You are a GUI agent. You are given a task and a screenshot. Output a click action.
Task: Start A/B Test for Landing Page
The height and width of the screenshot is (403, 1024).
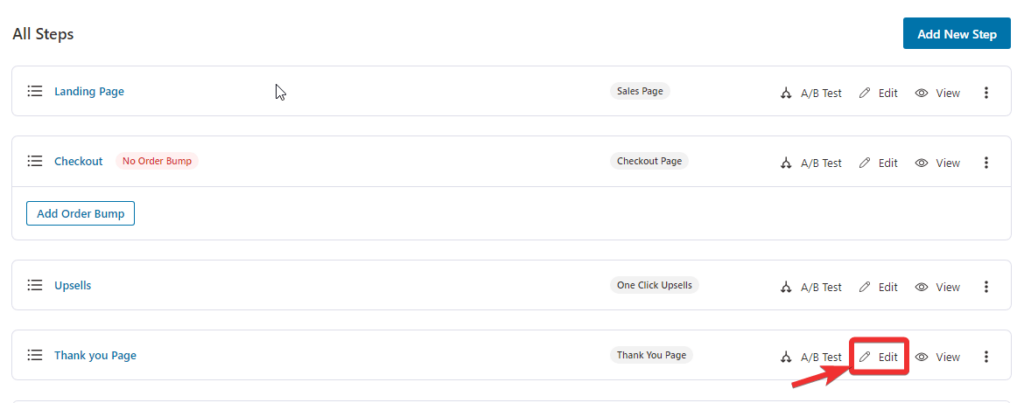[811, 93]
